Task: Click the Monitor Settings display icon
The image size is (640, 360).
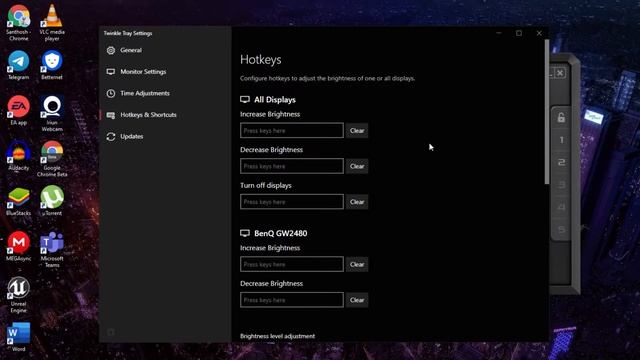Action: click(111, 72)
